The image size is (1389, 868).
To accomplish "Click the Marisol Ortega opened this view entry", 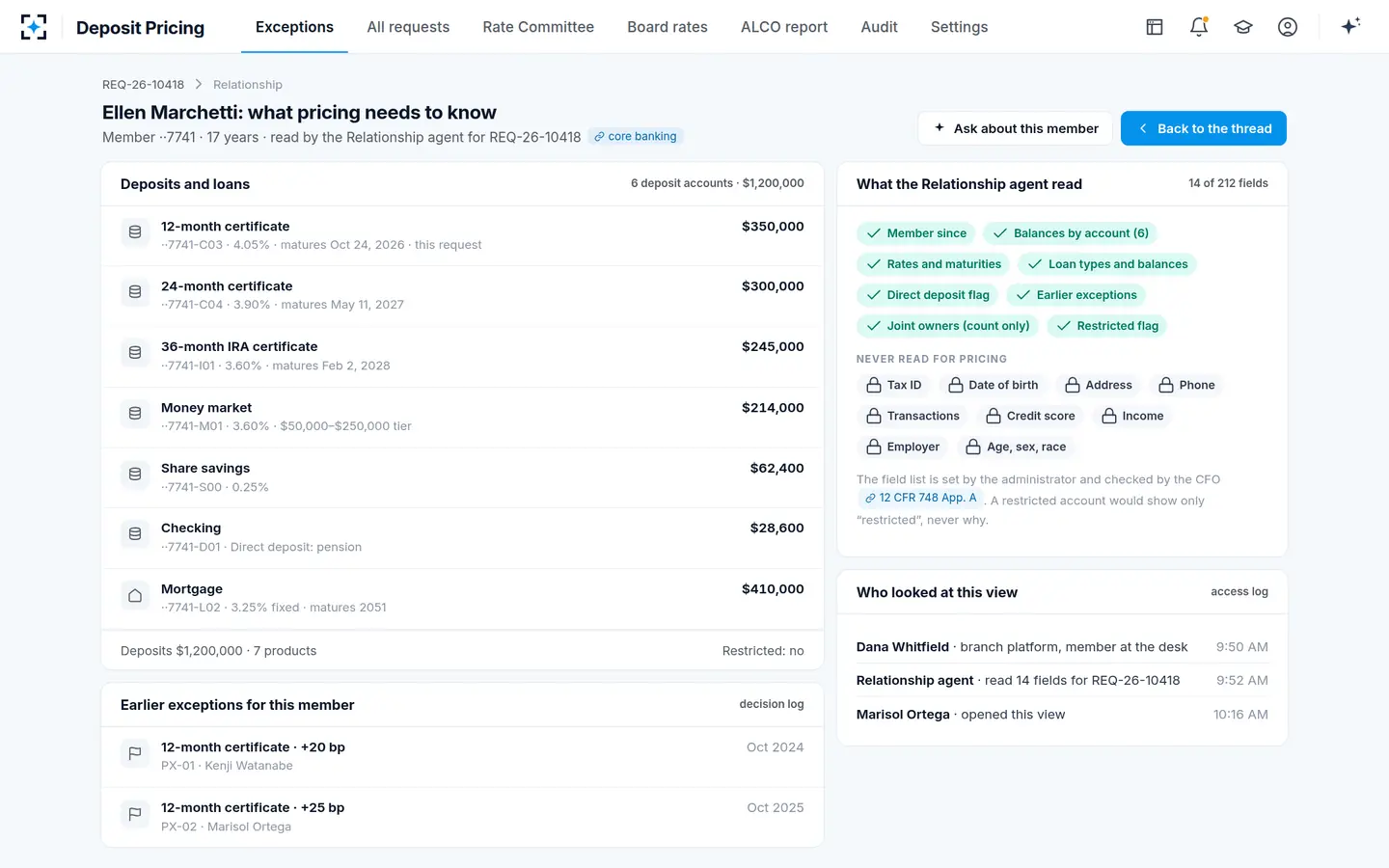I will (1062, 715).
